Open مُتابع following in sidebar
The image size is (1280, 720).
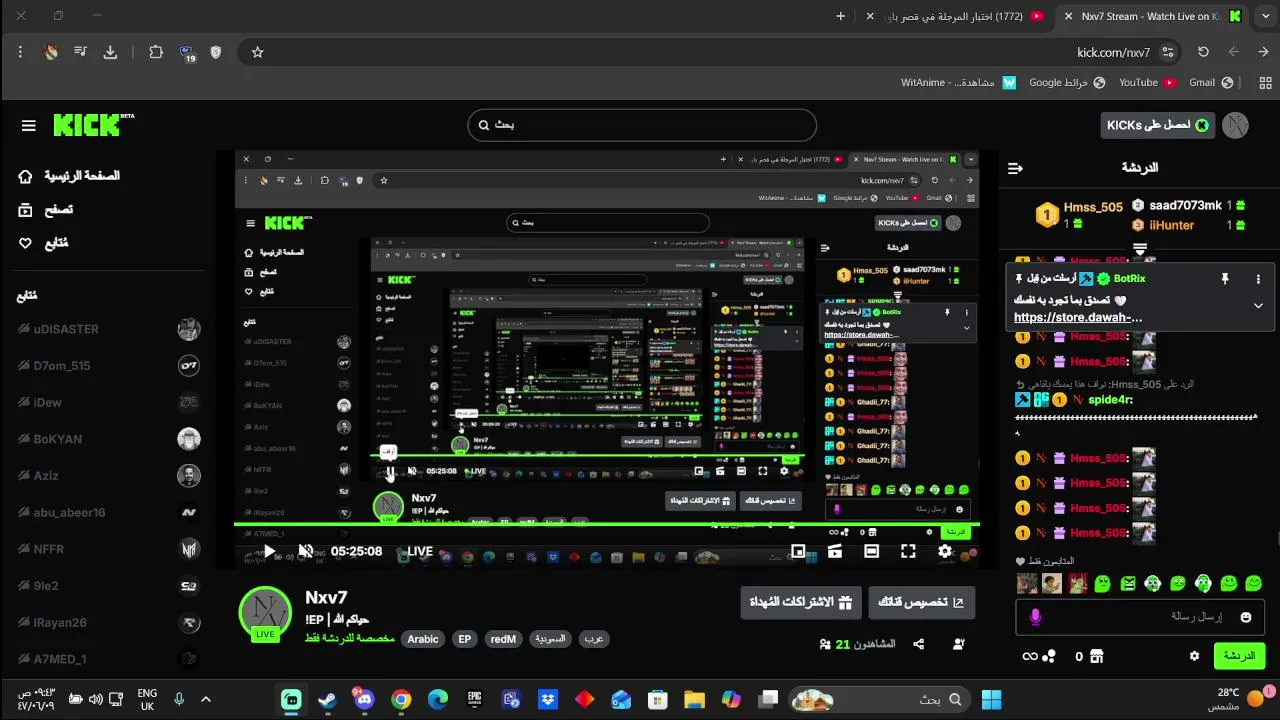coord(43,242)
